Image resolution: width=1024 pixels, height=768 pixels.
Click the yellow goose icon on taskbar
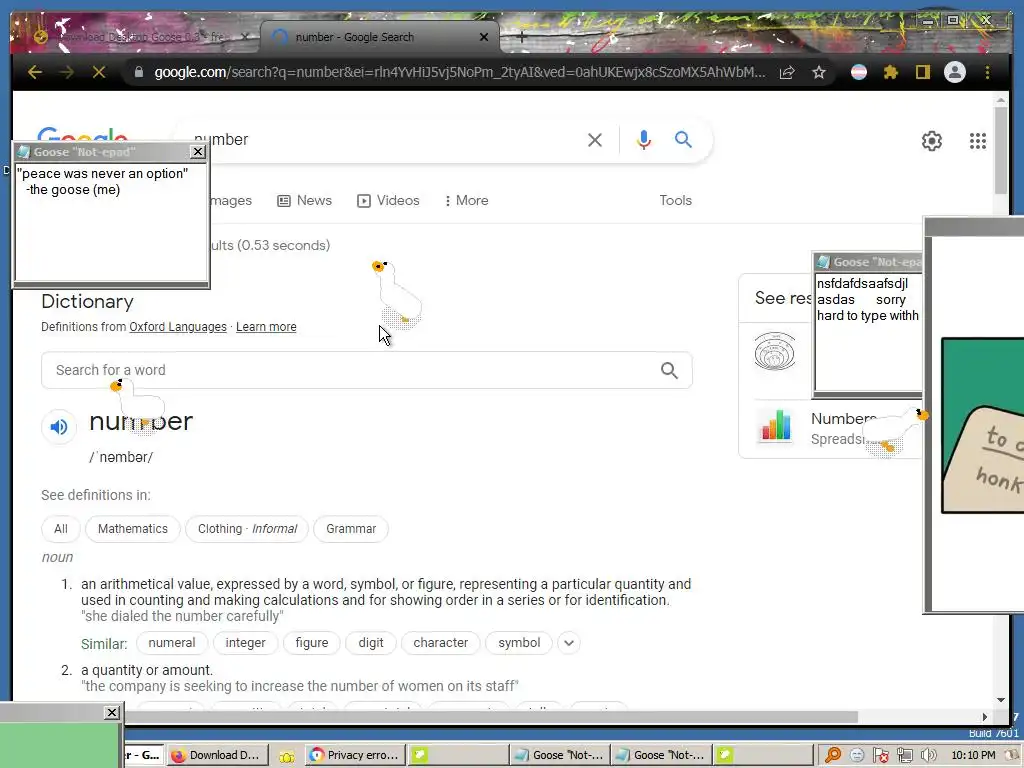287,756
